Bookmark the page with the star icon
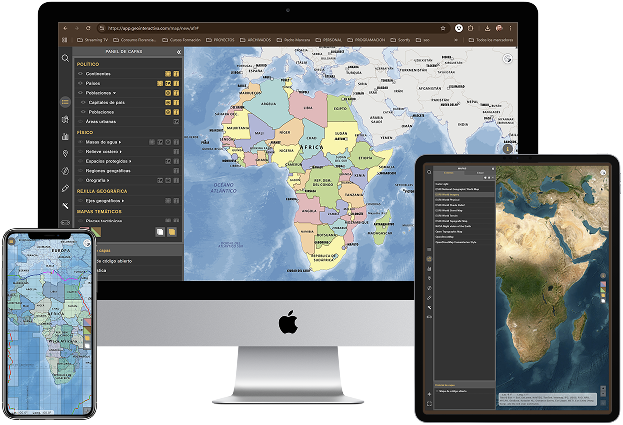This screenshot has width=623, height=425. 443,28
